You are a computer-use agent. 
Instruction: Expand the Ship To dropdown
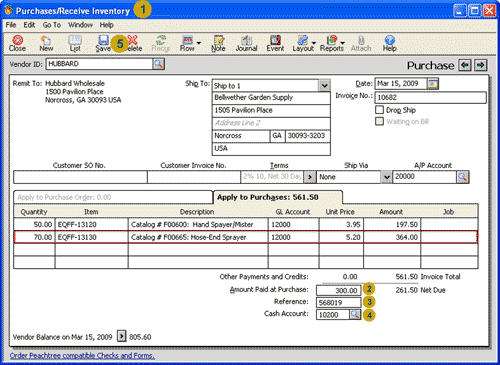(324, 86)
